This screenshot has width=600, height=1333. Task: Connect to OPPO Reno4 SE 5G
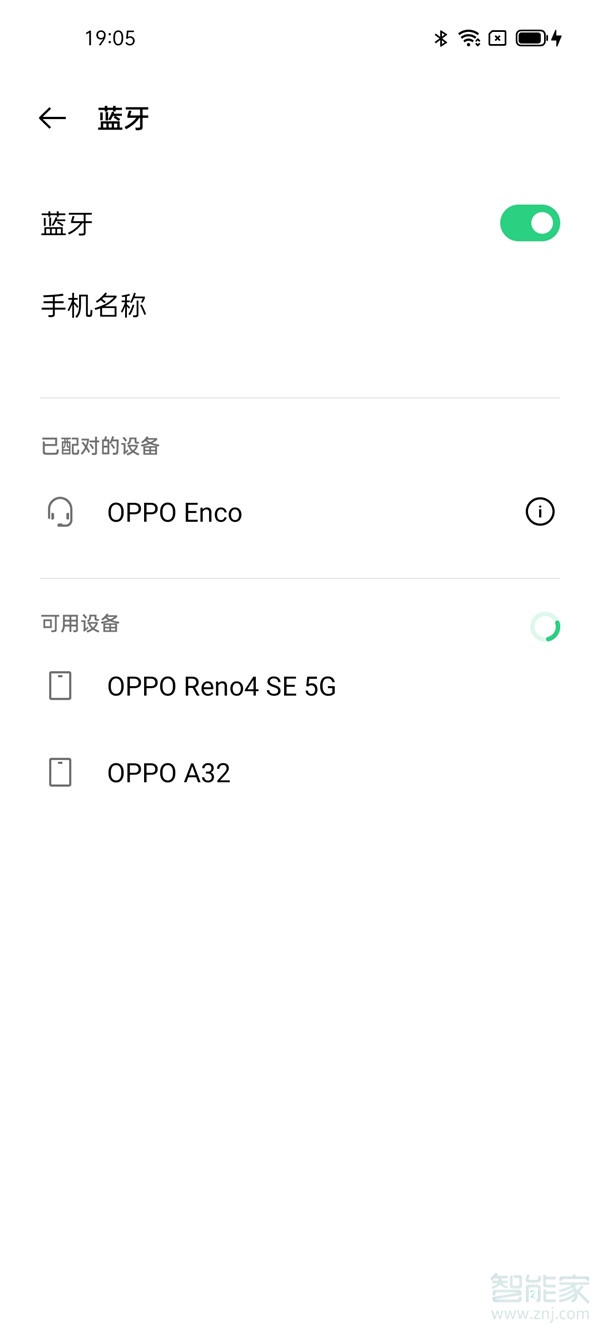click(x=222, y=686)
